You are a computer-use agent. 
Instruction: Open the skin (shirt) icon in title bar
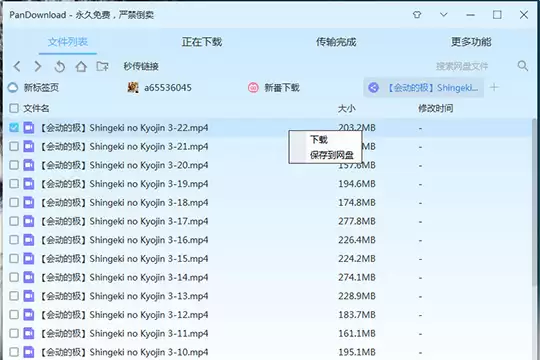point(417,15)
